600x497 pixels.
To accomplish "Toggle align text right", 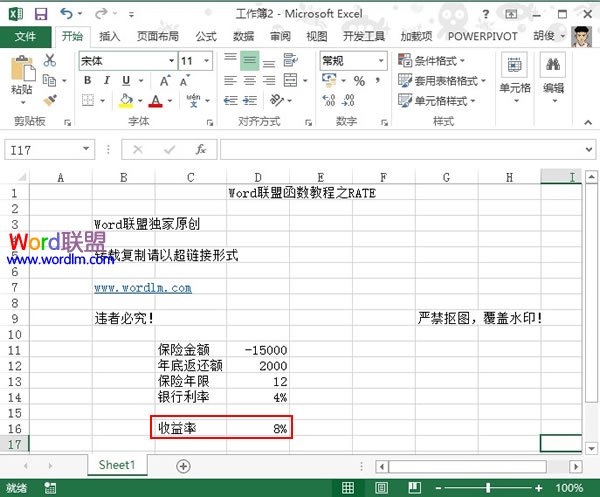I will (269, 80).
